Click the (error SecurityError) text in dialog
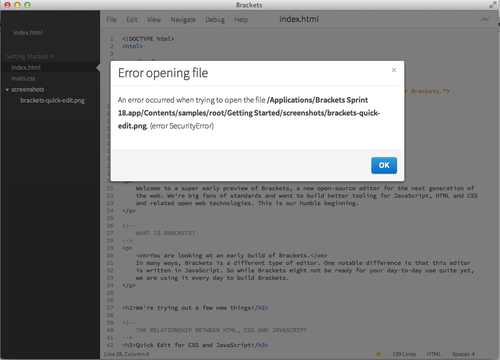This screenshot has height=360, width=500. click(182, 126)
